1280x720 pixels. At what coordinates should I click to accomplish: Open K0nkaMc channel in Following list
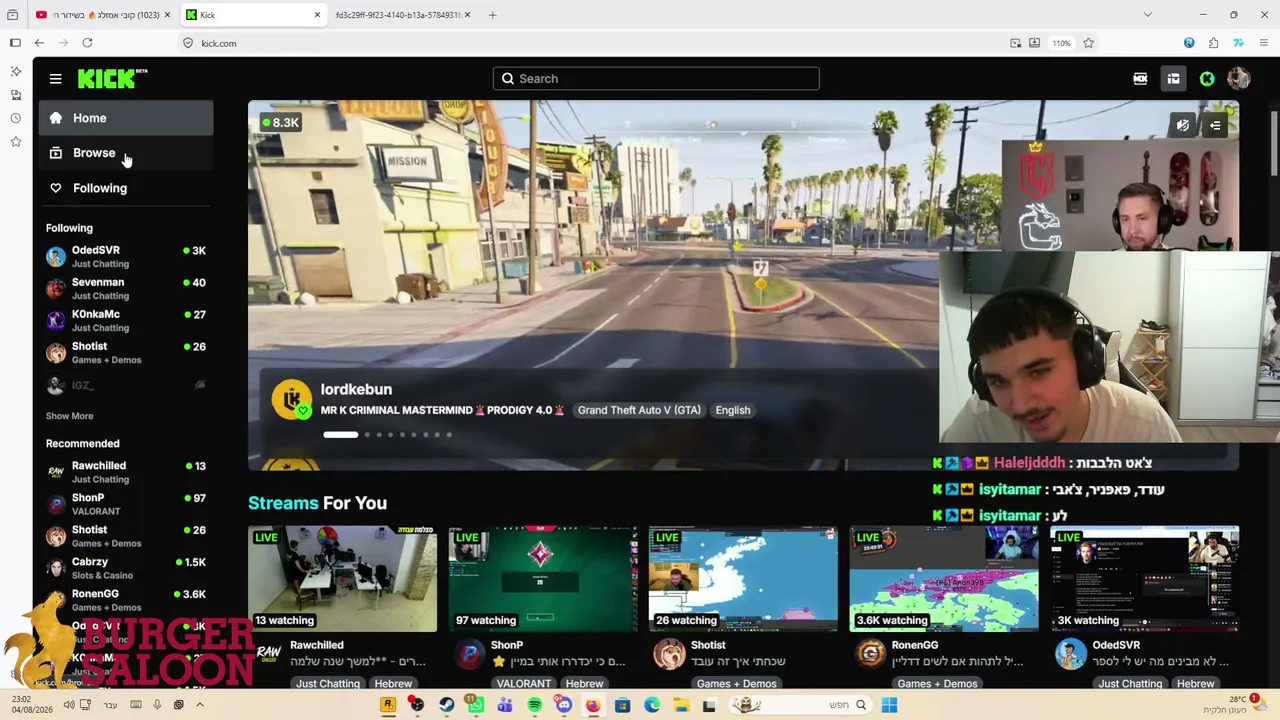coord(126,321)
